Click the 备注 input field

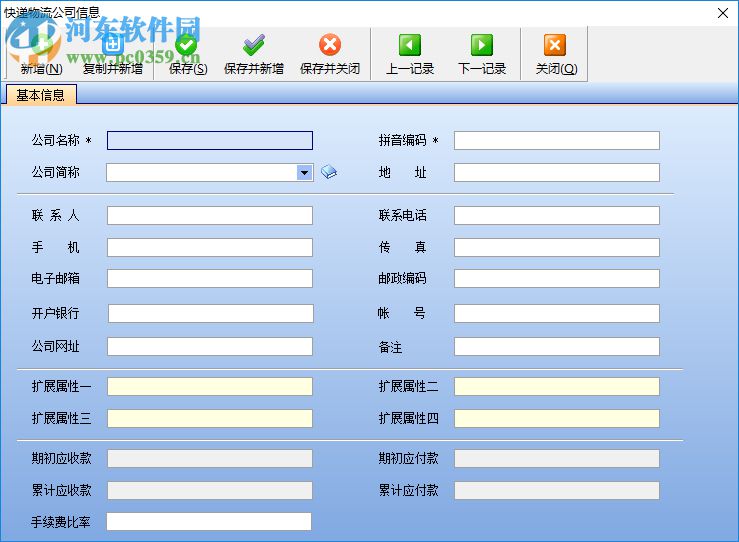point(557,346)
